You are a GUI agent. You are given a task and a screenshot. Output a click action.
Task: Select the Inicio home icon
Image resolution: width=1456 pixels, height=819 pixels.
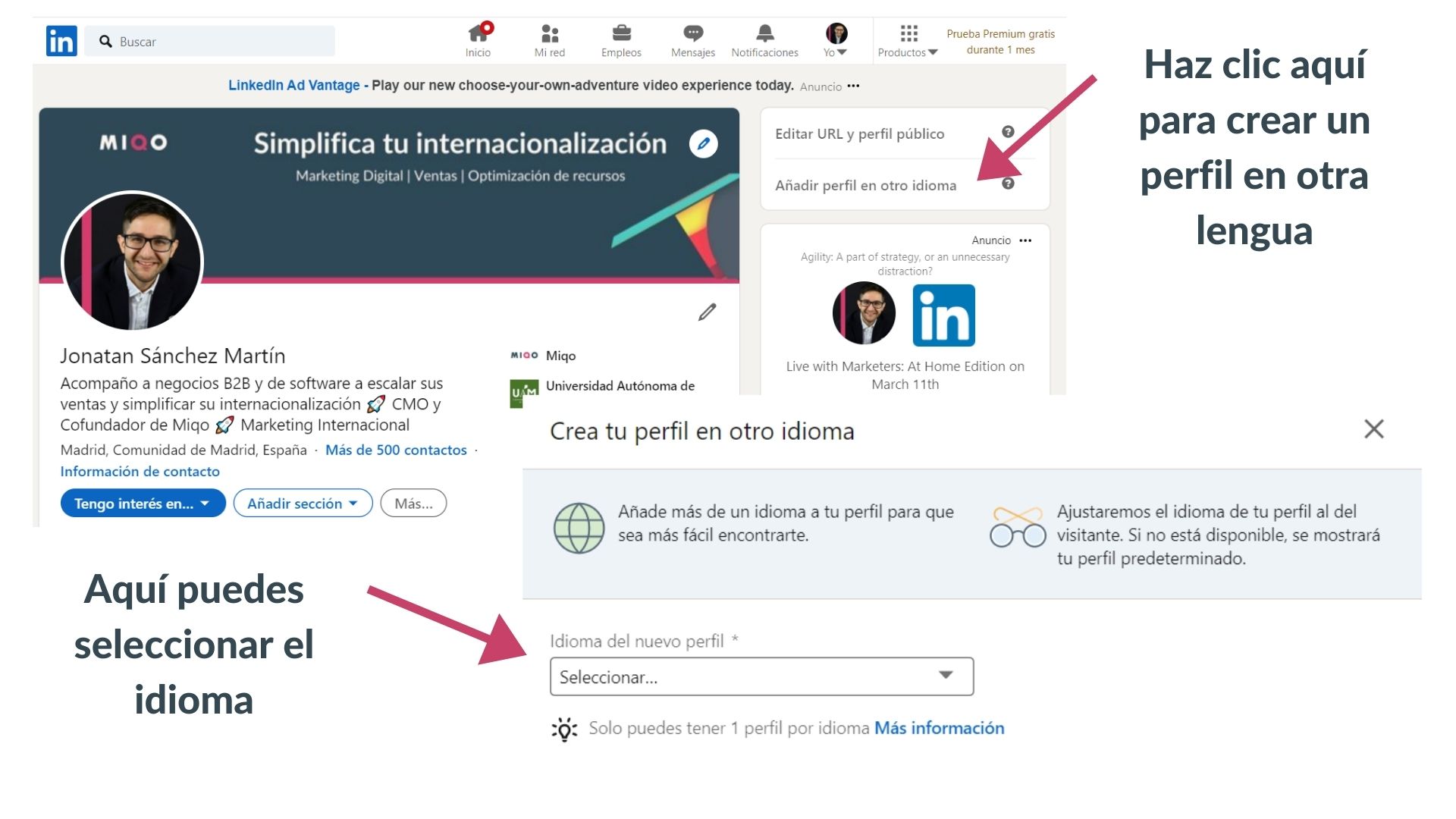point(478,33)
